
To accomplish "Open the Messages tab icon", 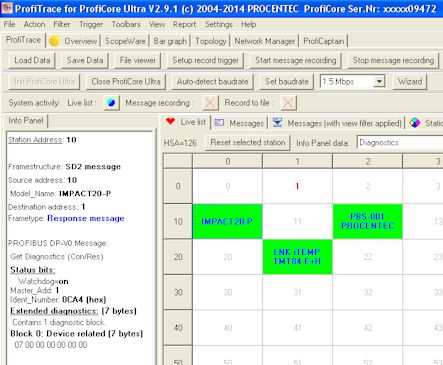I will 219,123.
